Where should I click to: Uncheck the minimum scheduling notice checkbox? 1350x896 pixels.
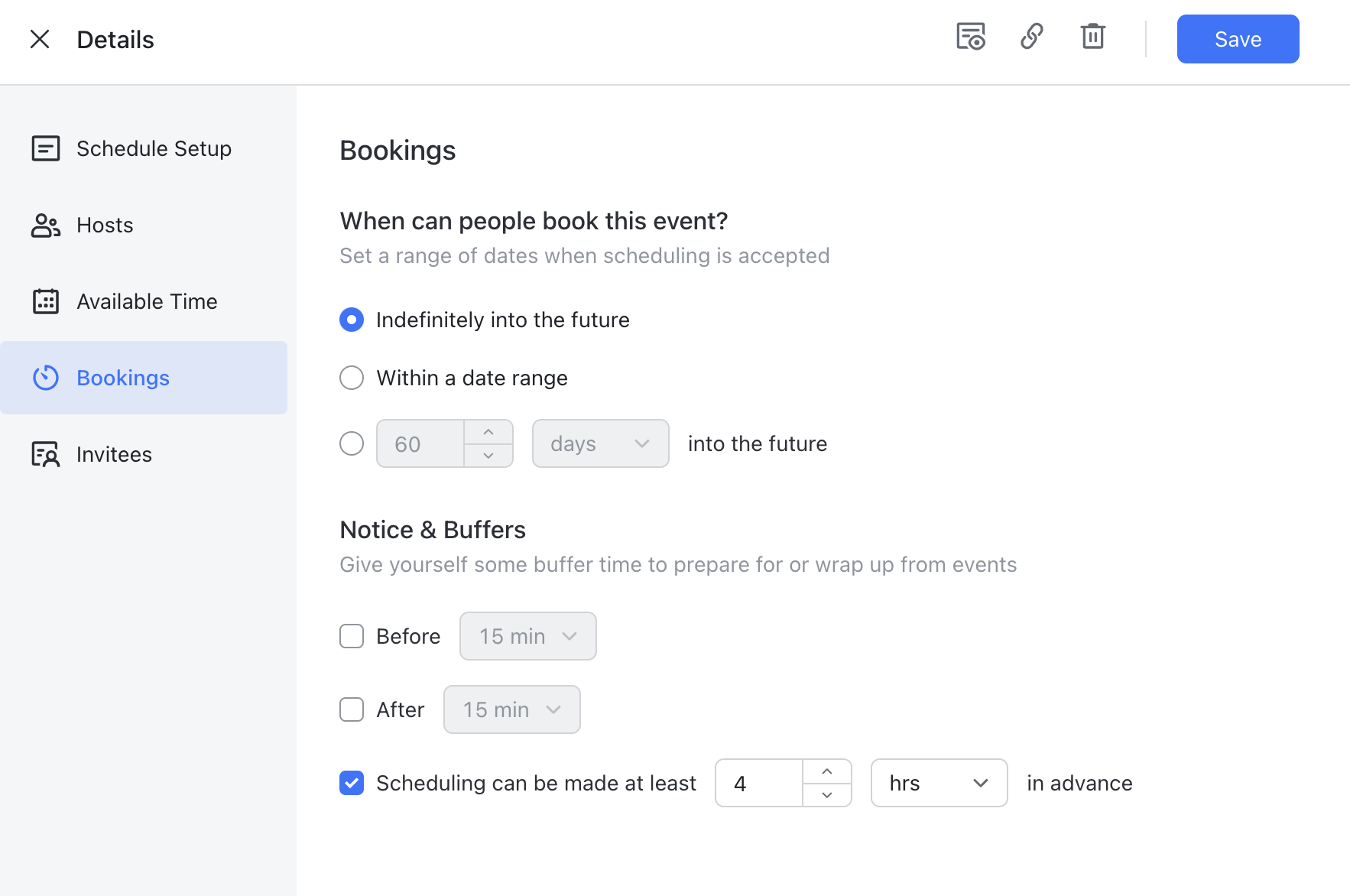click(352, 783)
